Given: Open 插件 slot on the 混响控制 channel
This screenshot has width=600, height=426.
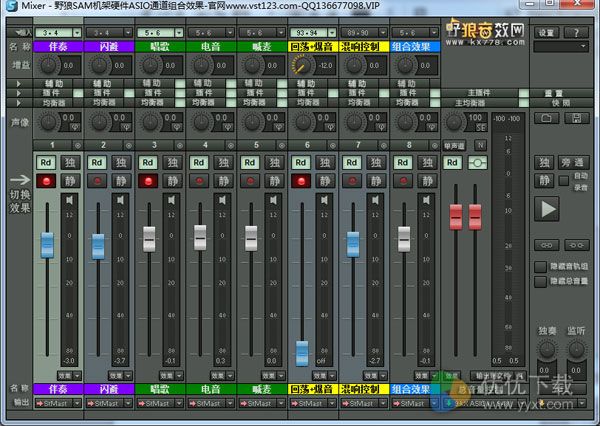Looking at the screenshot, I should tap(359, 93).
